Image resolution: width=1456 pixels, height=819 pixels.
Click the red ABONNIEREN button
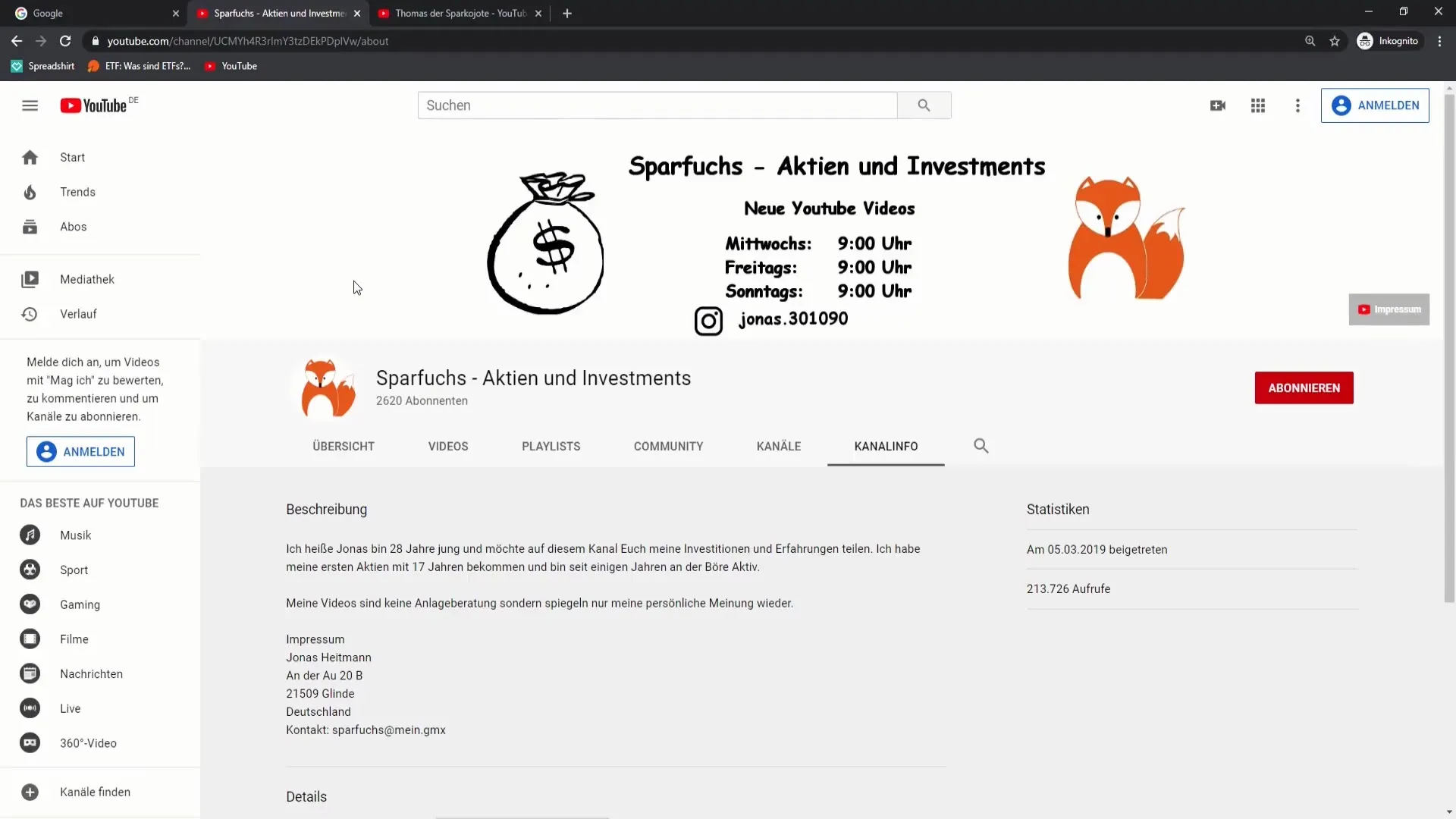(x=1304, y=388)
